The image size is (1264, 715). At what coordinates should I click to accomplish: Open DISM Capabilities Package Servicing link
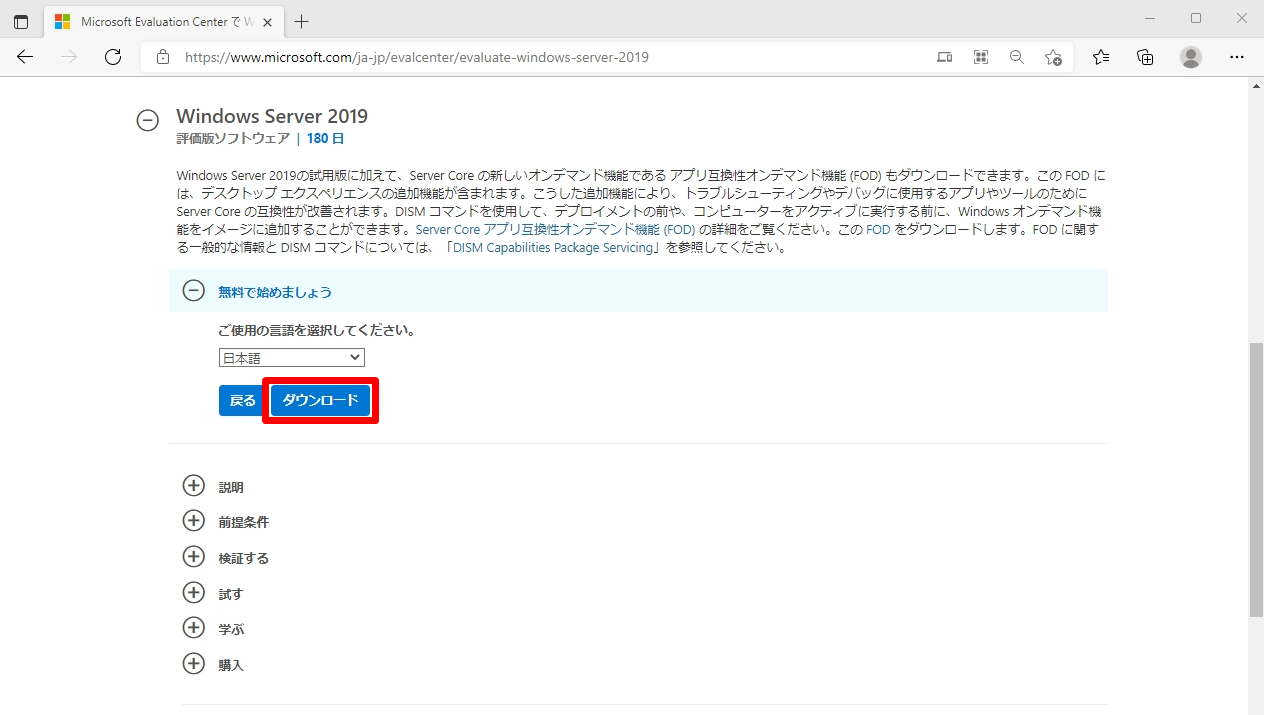pyautogui.click(x=553, y=247)
